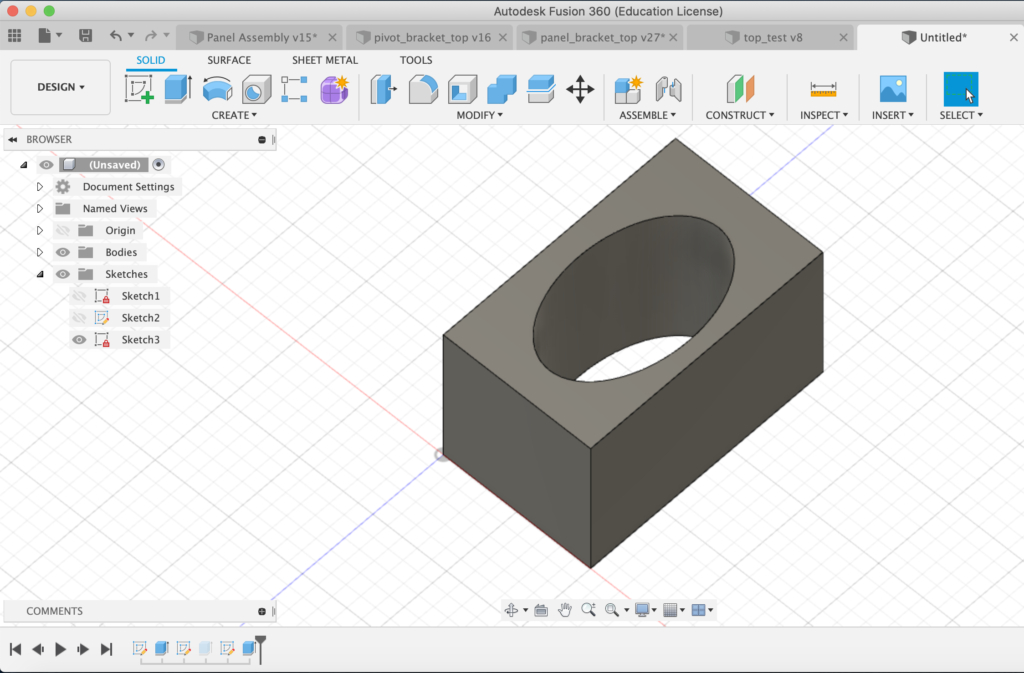Viewport: 1024px width, 673px height.
Task: Select the Pan hand tool
Action: (x=565, y=610)
